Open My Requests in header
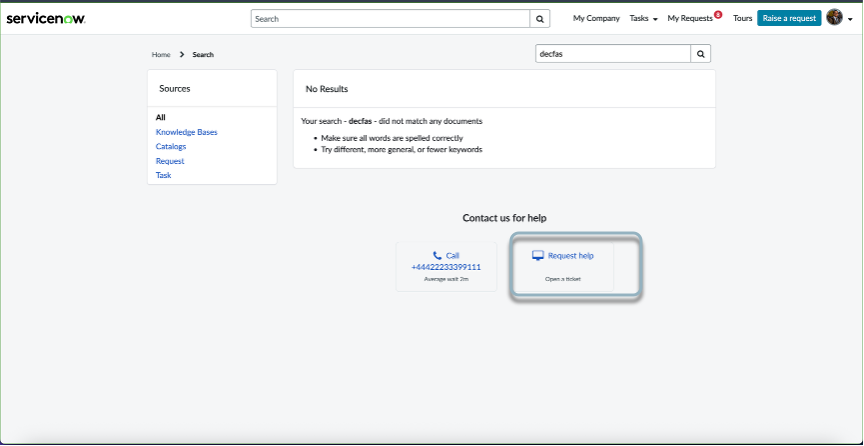The image size is (864, 446). coord(690,18)
